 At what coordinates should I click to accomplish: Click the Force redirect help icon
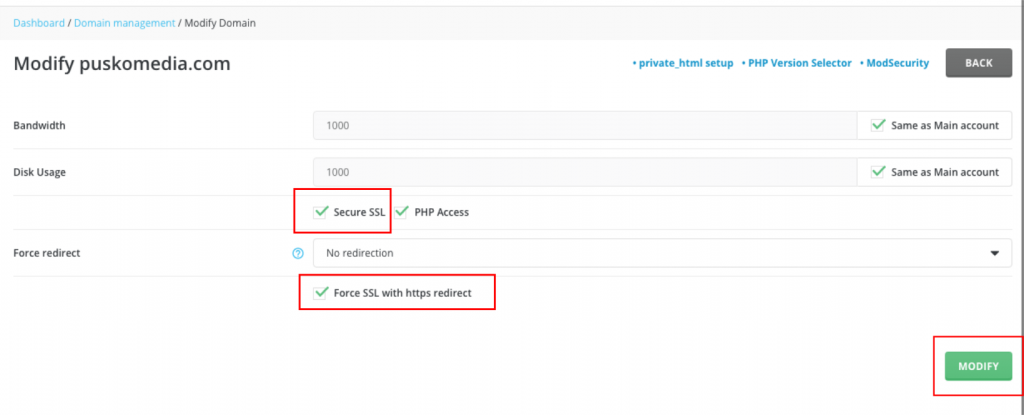pos(298,253)
